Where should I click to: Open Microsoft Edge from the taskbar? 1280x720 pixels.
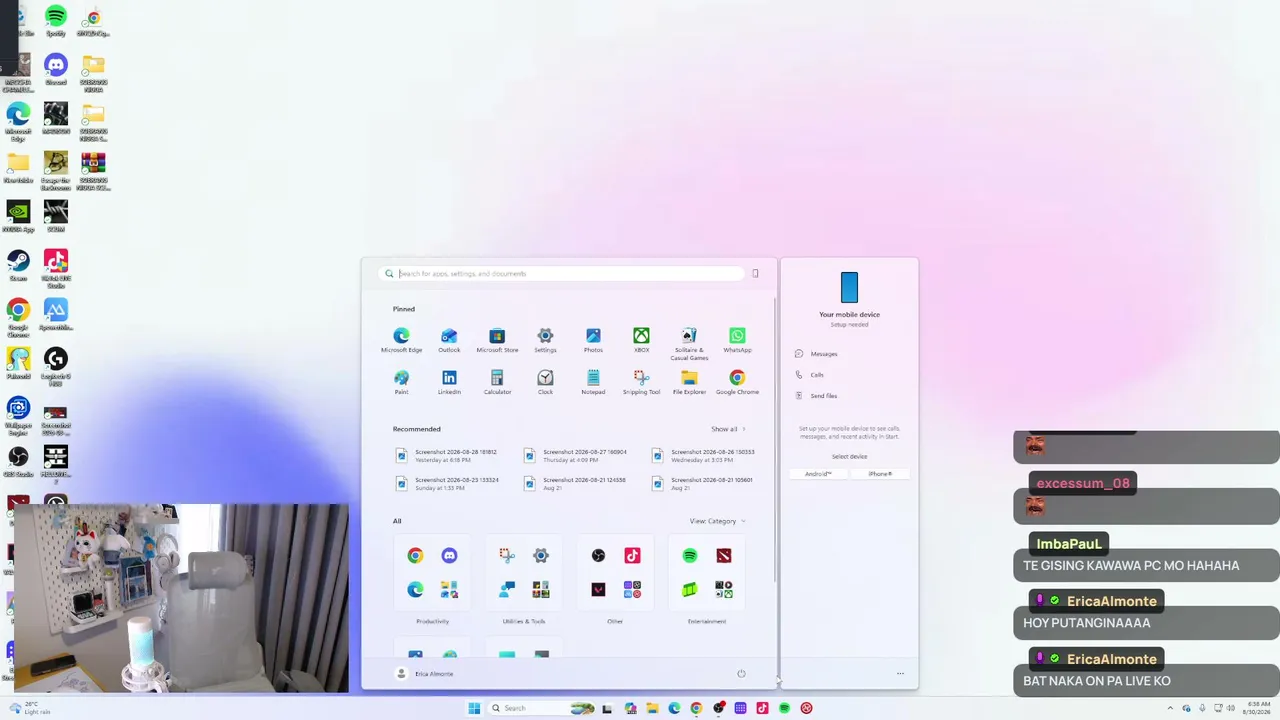(674, 708)
